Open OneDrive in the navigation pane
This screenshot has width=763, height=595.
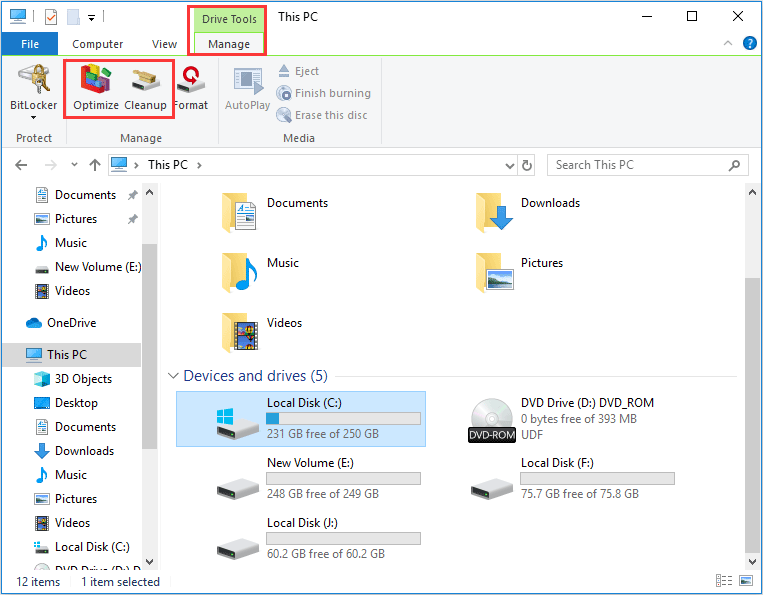point(72,323)
